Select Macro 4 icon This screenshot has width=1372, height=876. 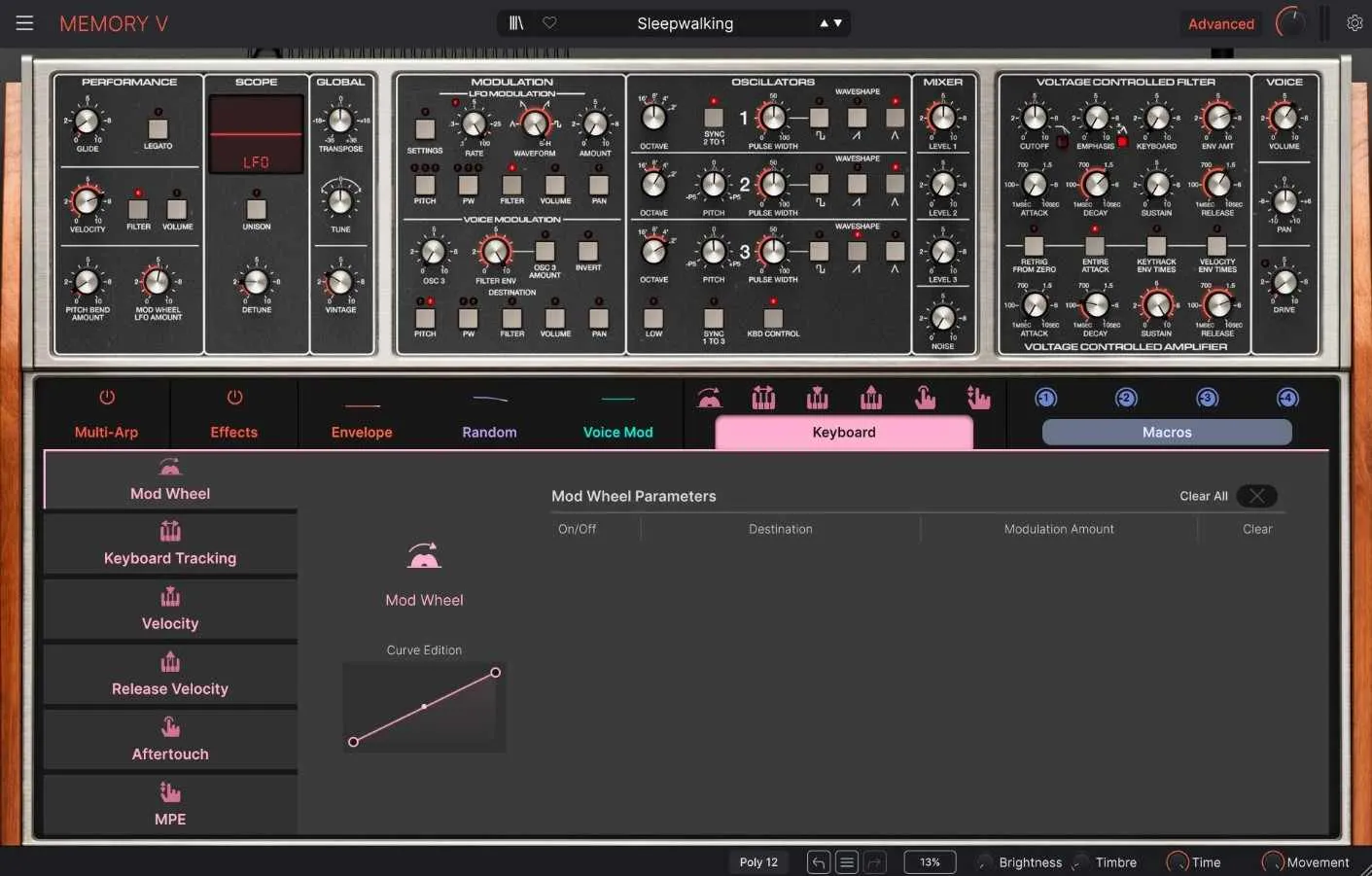(x=1287, y=398)
